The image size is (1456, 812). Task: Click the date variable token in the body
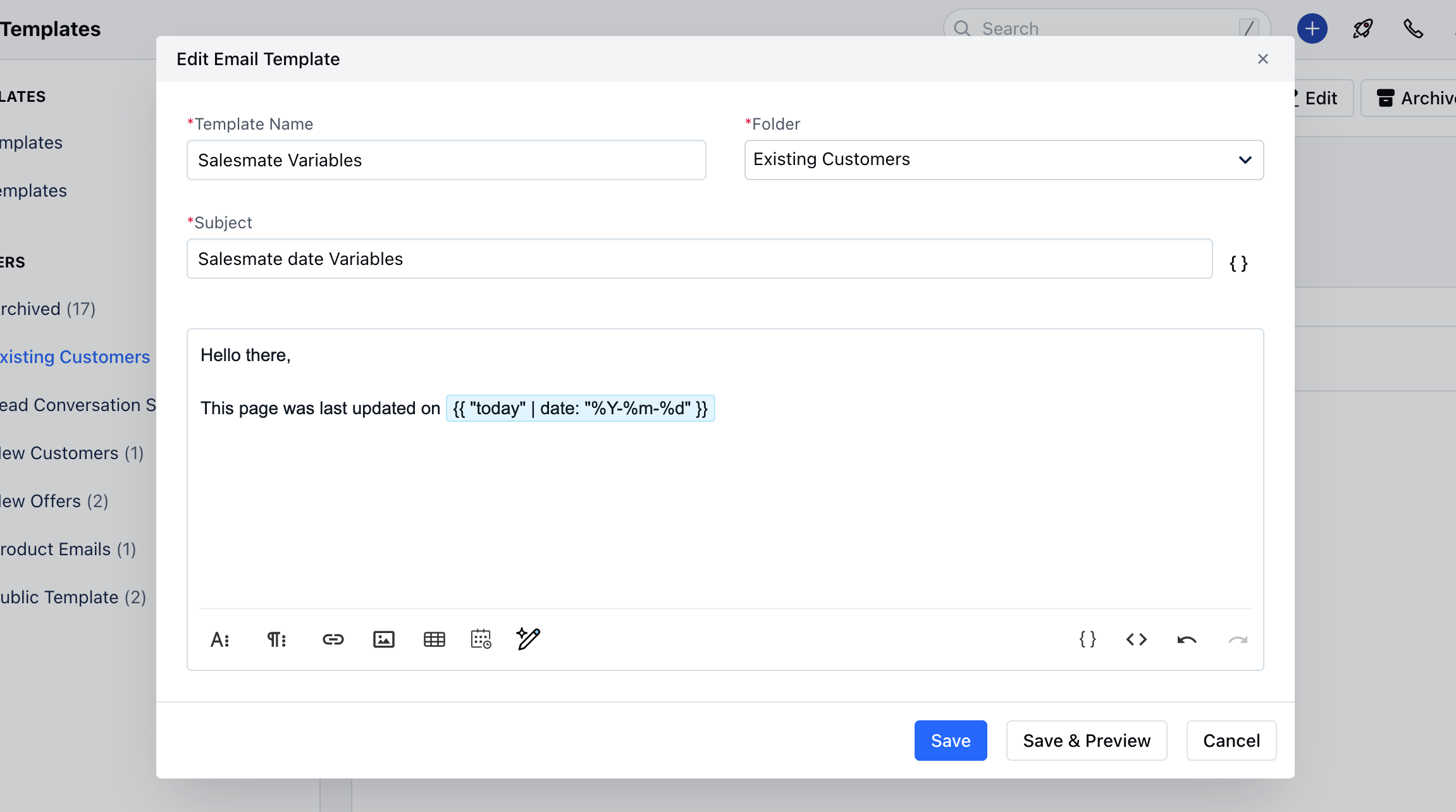point(581,409)
